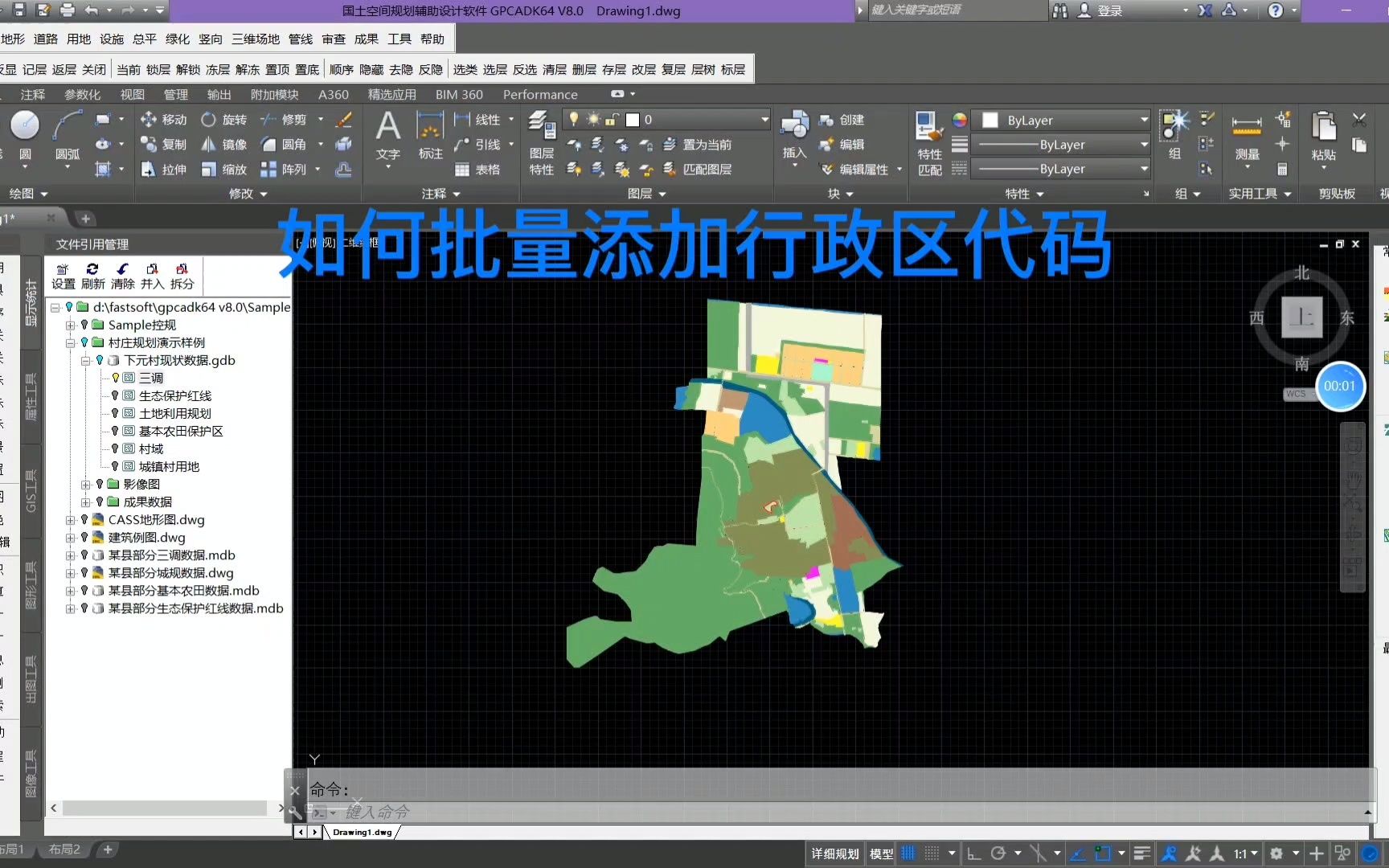The height and width of the screenshot is (868, 1389).
Task: Open the 文字 (Text) annotation tool
Action: [387, 136]
